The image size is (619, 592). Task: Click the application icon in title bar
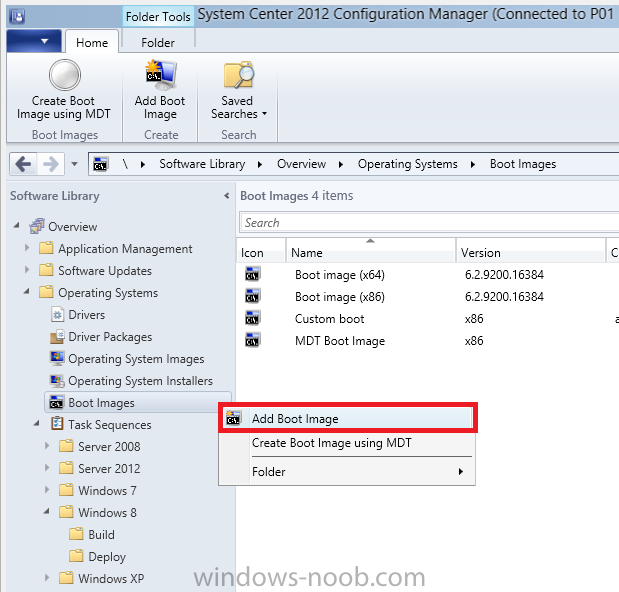[17, 17]
